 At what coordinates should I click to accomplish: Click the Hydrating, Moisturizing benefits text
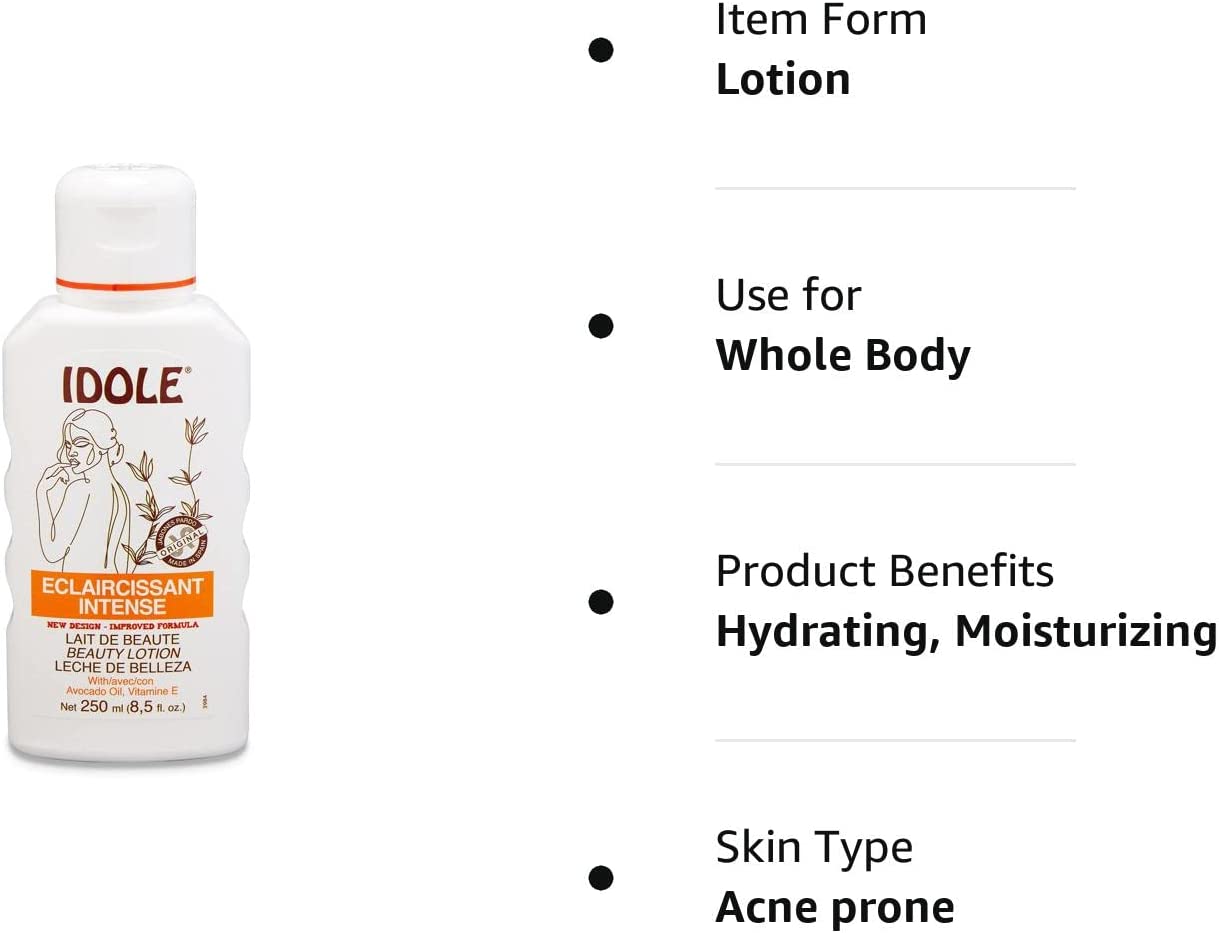pyautogui.click(x=966, y=632)
